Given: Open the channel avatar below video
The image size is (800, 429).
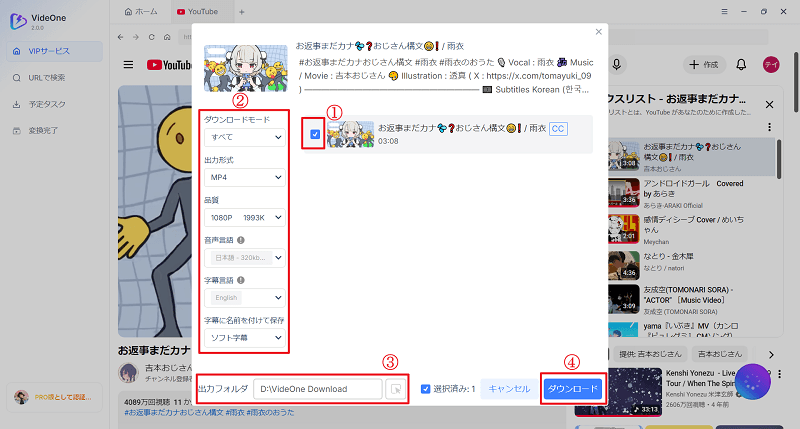Looking at the screenshot, I should [128, 373].
